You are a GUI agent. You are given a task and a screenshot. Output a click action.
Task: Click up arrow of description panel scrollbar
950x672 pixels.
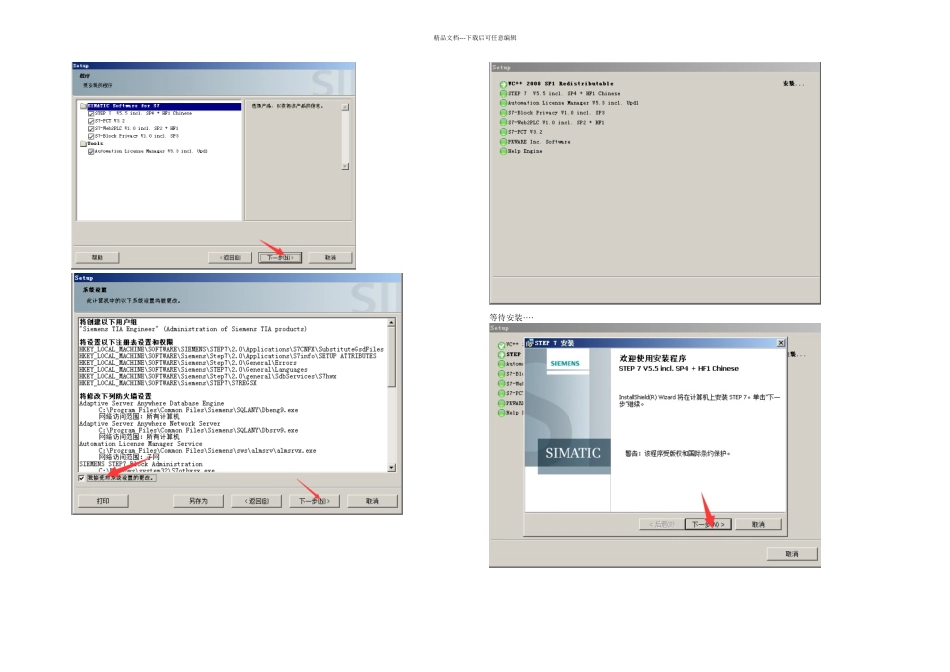pyautogui.click(x=345, y=107)
